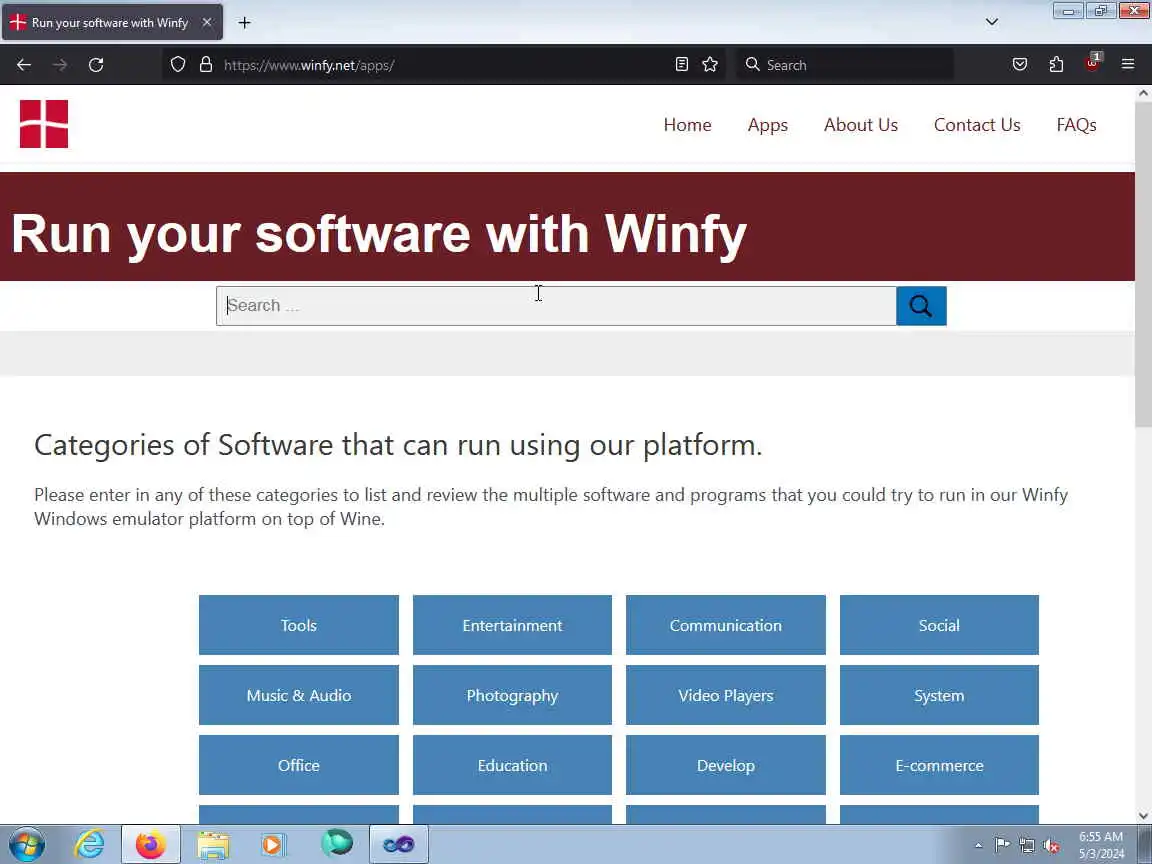Open the System category
The image size is (1152, 864).
tap(939, 695)
